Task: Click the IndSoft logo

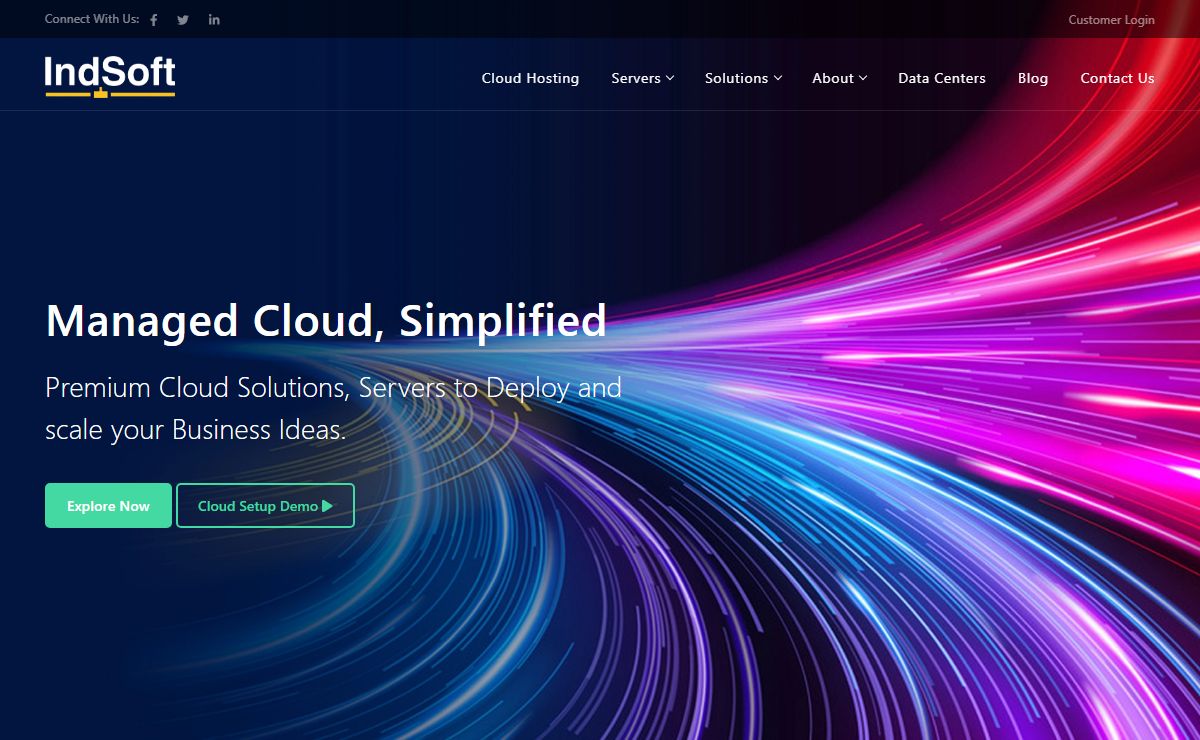Action: pos(110,76)
